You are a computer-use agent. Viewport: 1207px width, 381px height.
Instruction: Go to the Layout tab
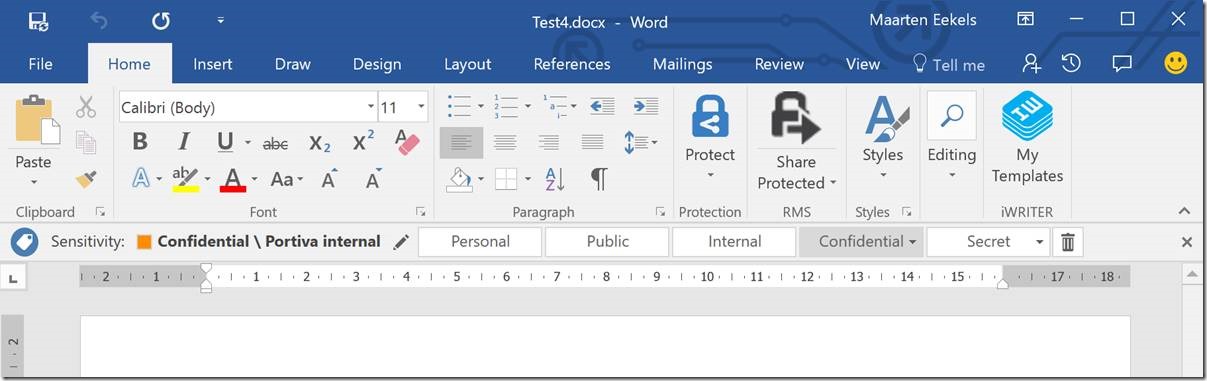[467, 64]
